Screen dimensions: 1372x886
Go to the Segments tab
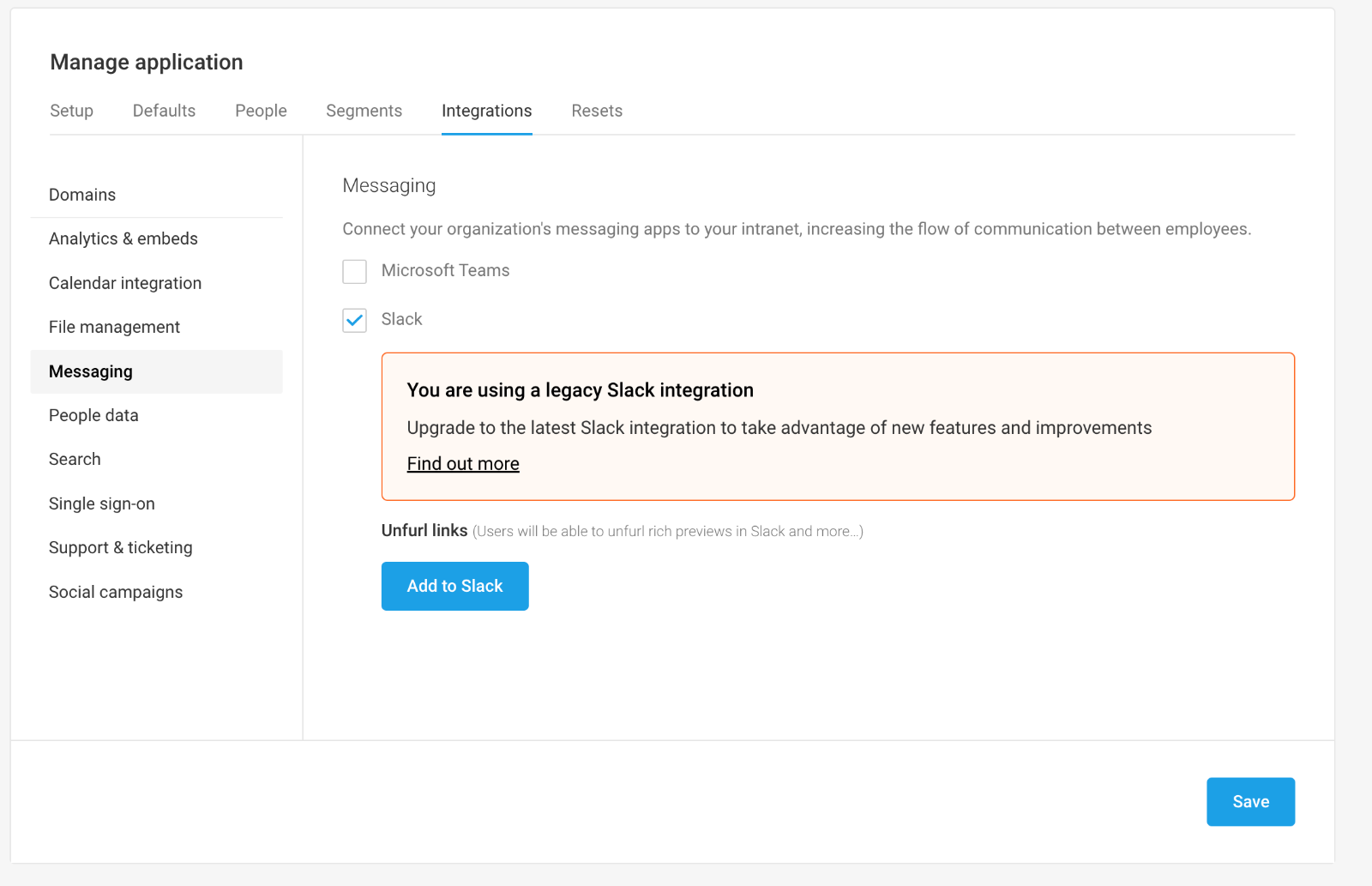point(364,111)
